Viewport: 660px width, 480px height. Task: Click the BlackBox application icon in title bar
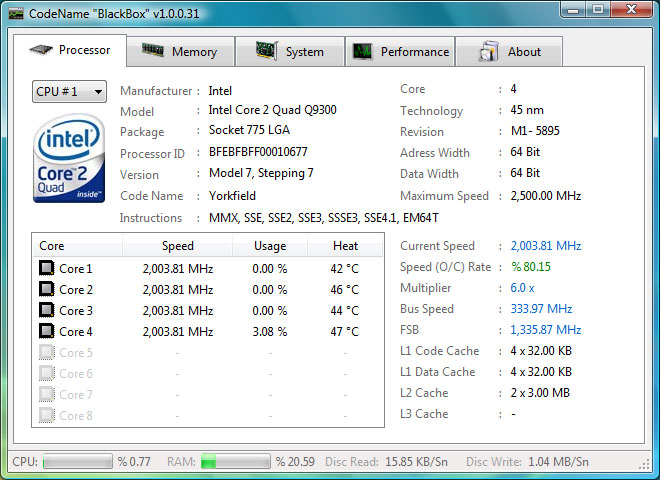pos(16,13)
